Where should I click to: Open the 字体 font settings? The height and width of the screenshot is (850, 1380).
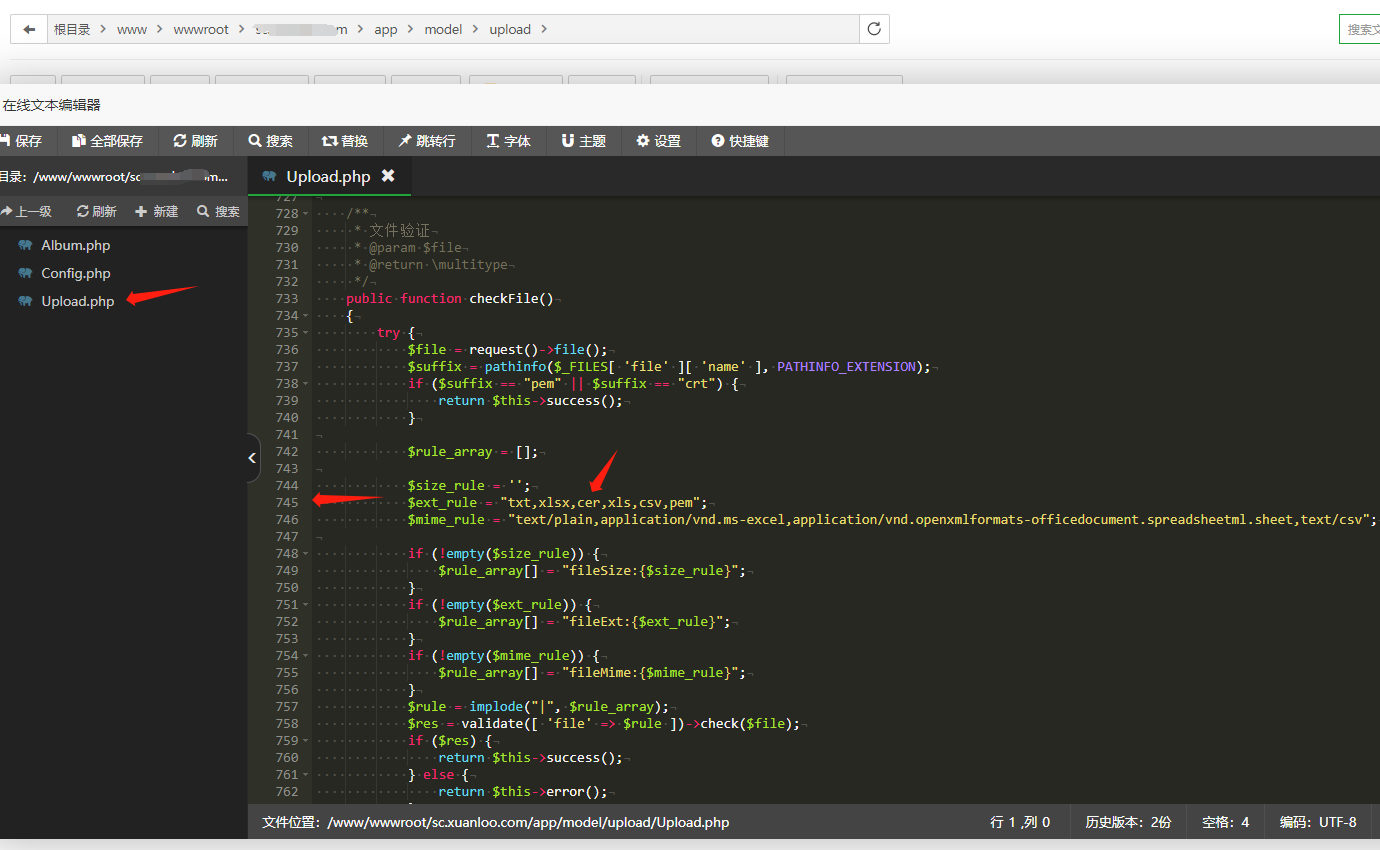(508, 141)
